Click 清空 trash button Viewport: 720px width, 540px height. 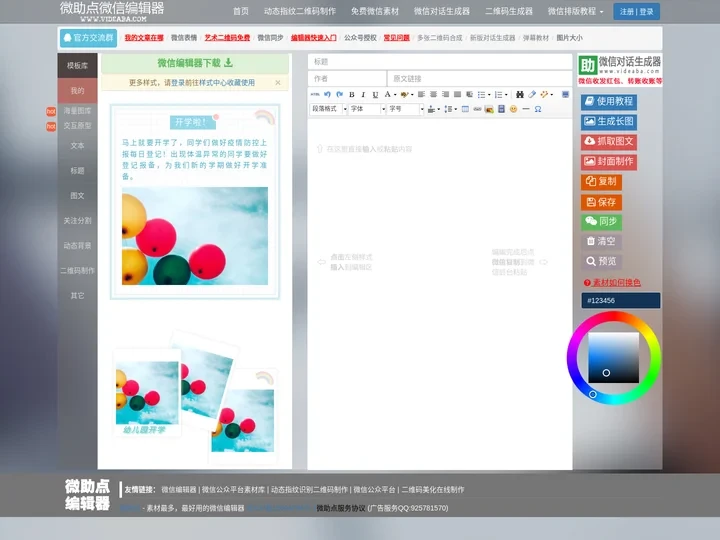pyautogui.click(x=602, y=241)
